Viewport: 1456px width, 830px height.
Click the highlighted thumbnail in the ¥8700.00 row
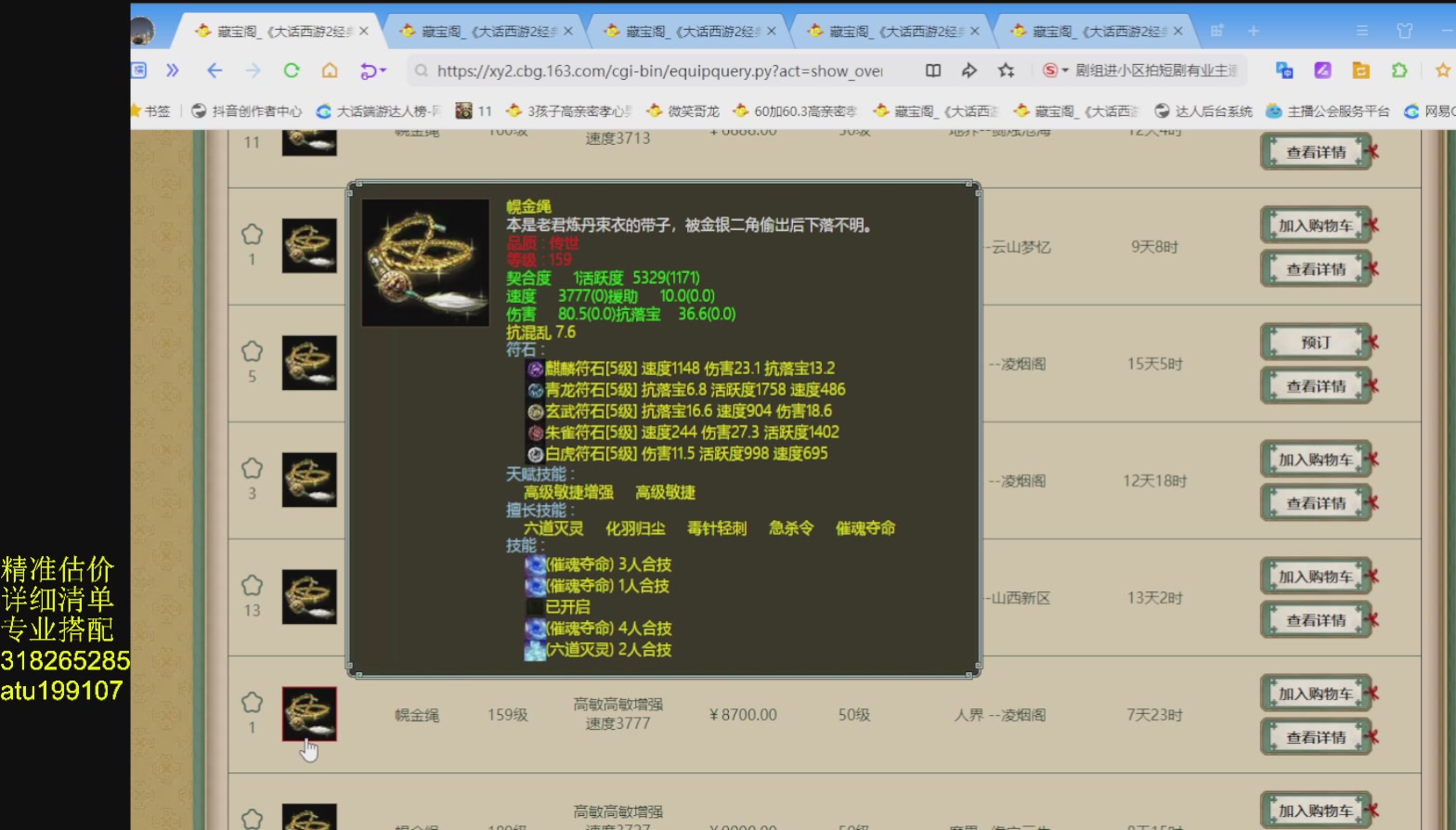point(309,714)
